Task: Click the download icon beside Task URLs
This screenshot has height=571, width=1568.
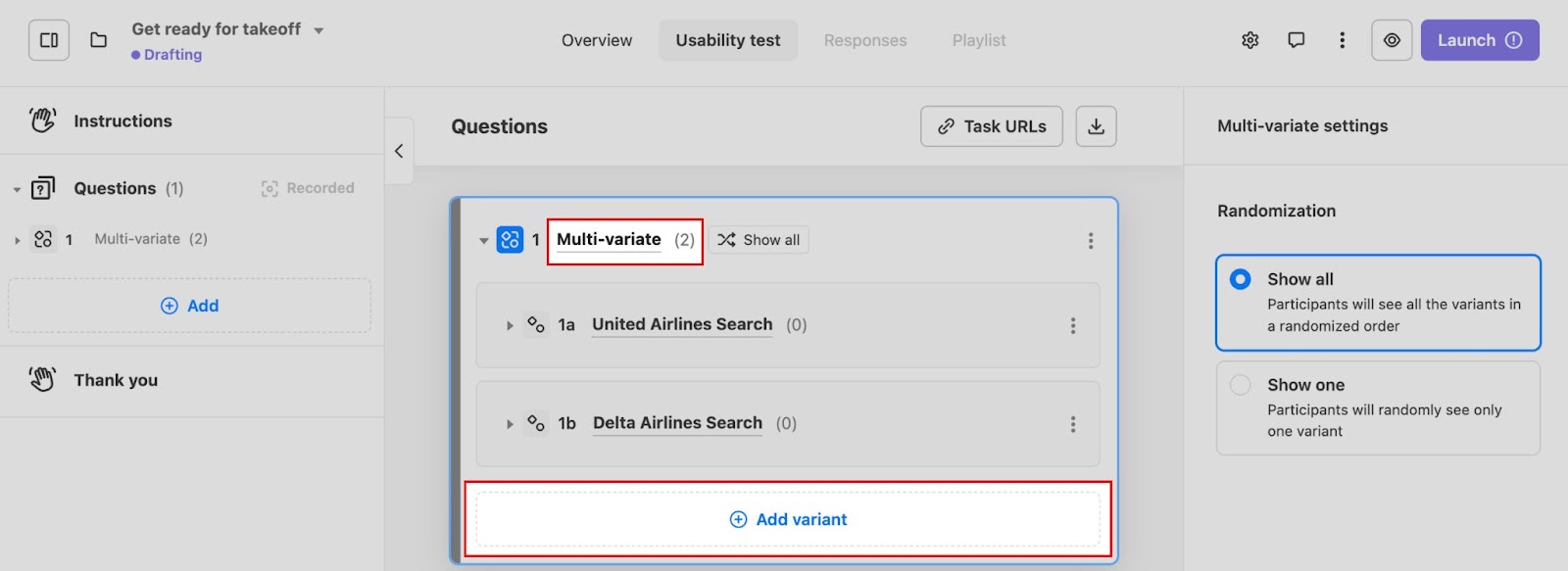Action: pos(1096,126)
